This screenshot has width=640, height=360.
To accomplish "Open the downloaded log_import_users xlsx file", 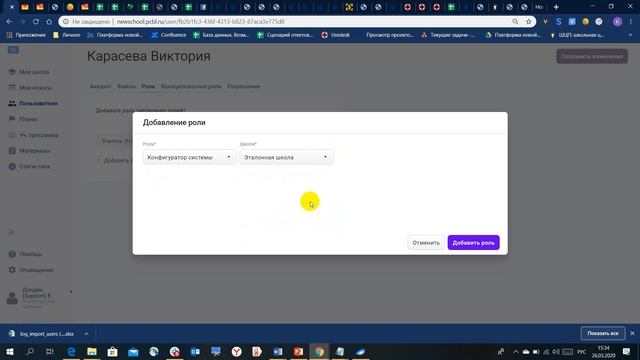I will coord(42,334).
